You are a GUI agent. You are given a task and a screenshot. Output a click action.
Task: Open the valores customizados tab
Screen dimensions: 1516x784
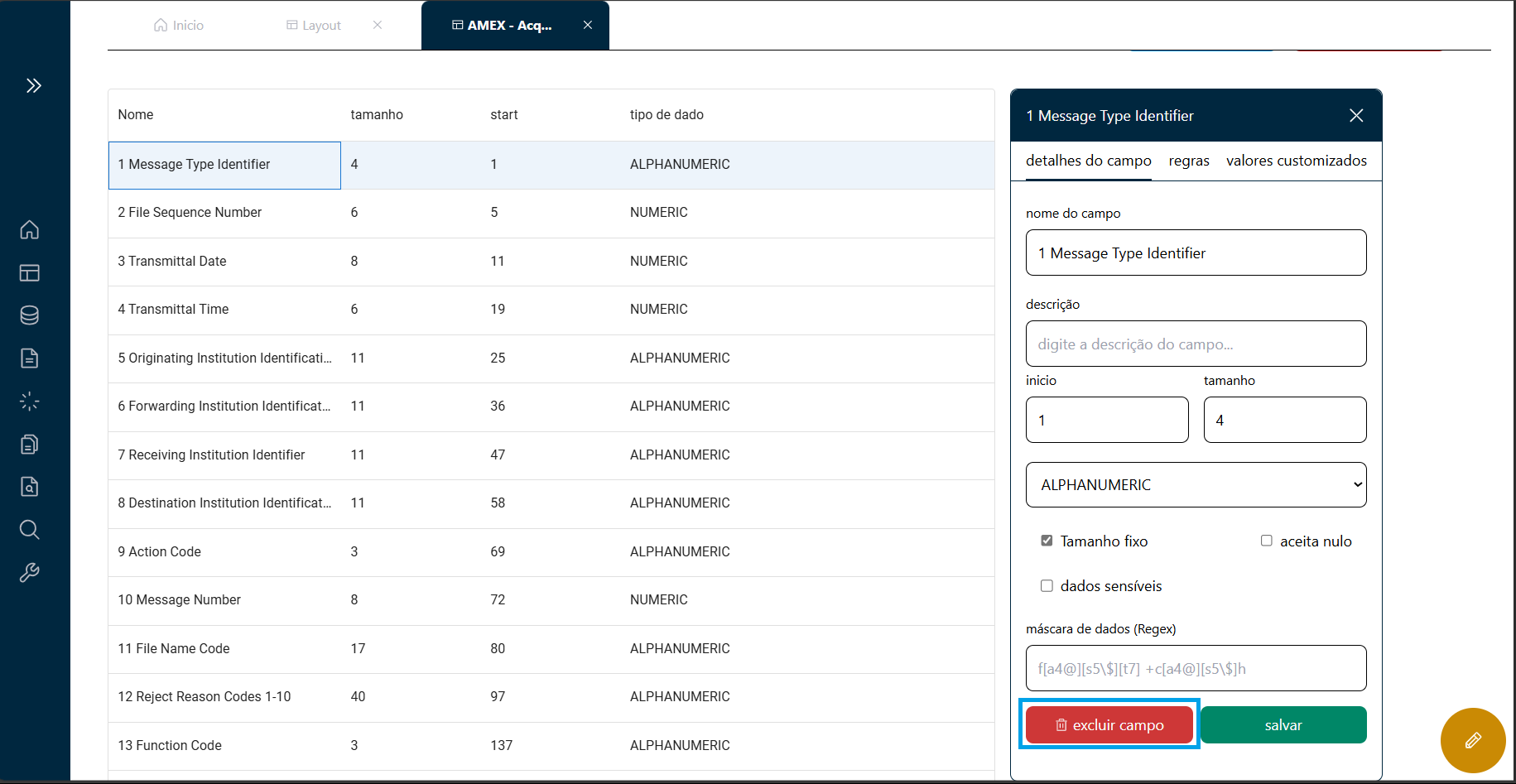(x=1296, y=161)
